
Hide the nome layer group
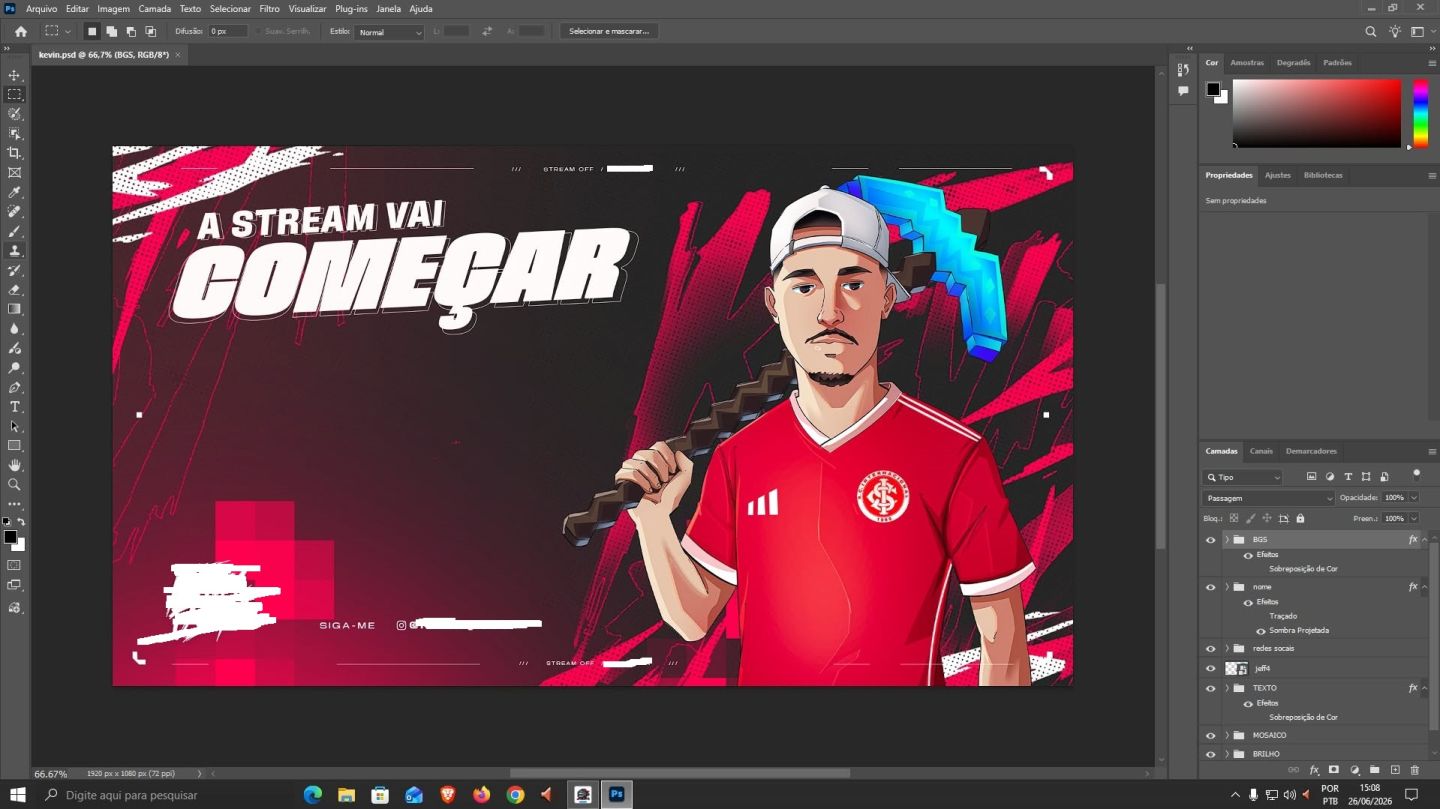click(x=1210, y=587)
